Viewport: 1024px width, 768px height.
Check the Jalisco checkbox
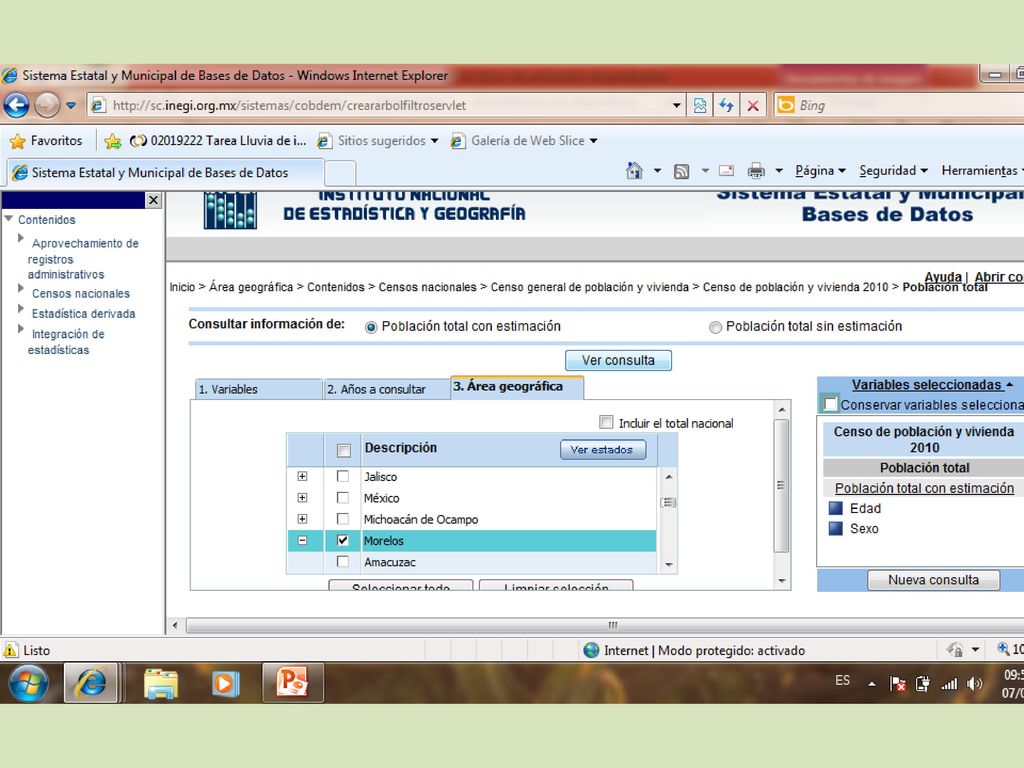tap(343, 476)
